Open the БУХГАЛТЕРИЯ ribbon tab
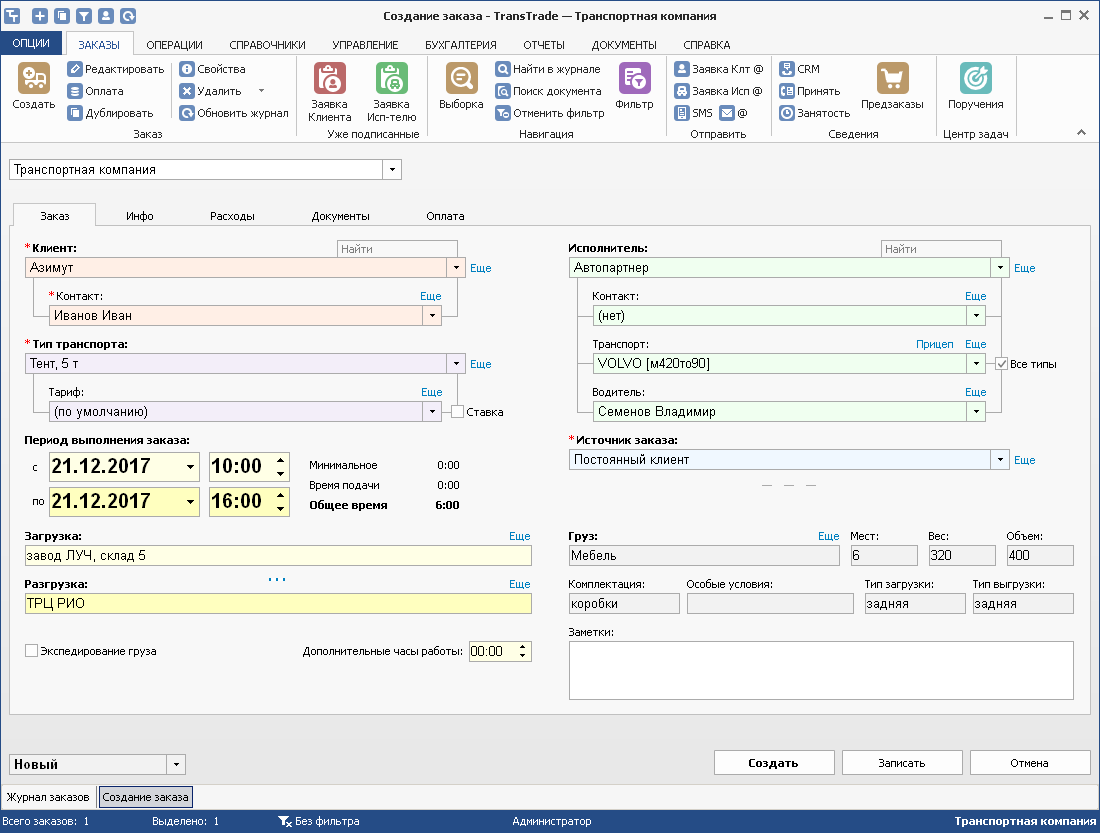 pos(460,45)
